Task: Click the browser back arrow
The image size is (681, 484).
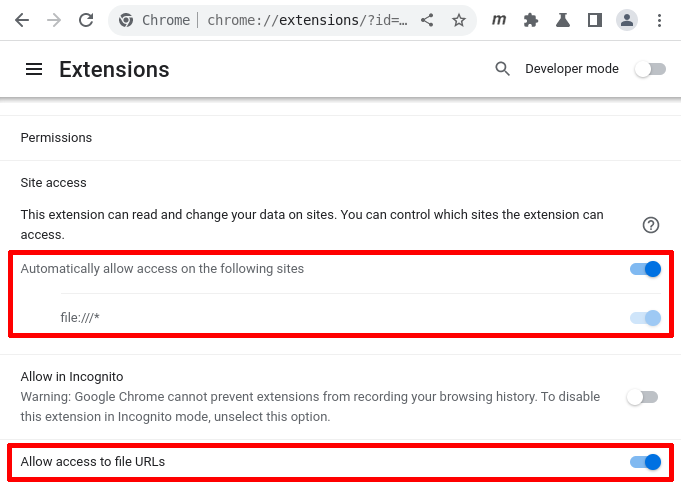Action: click(x=22, y=20)
